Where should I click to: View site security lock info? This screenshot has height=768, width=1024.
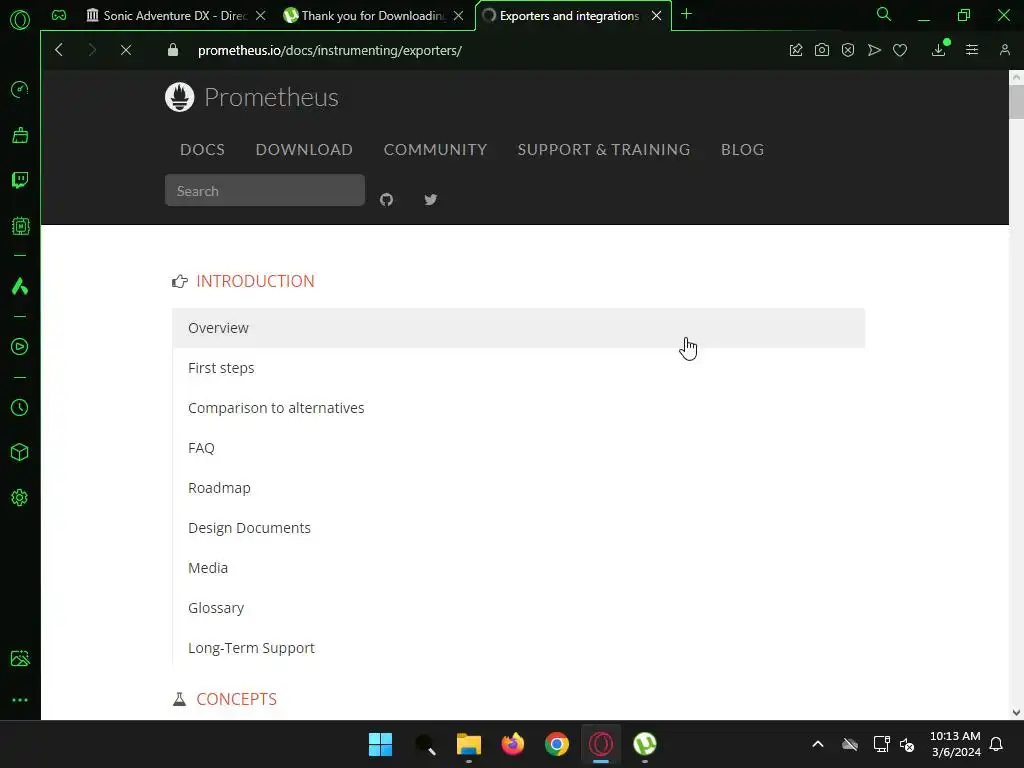pyautogui.click(x=172, y=50)
